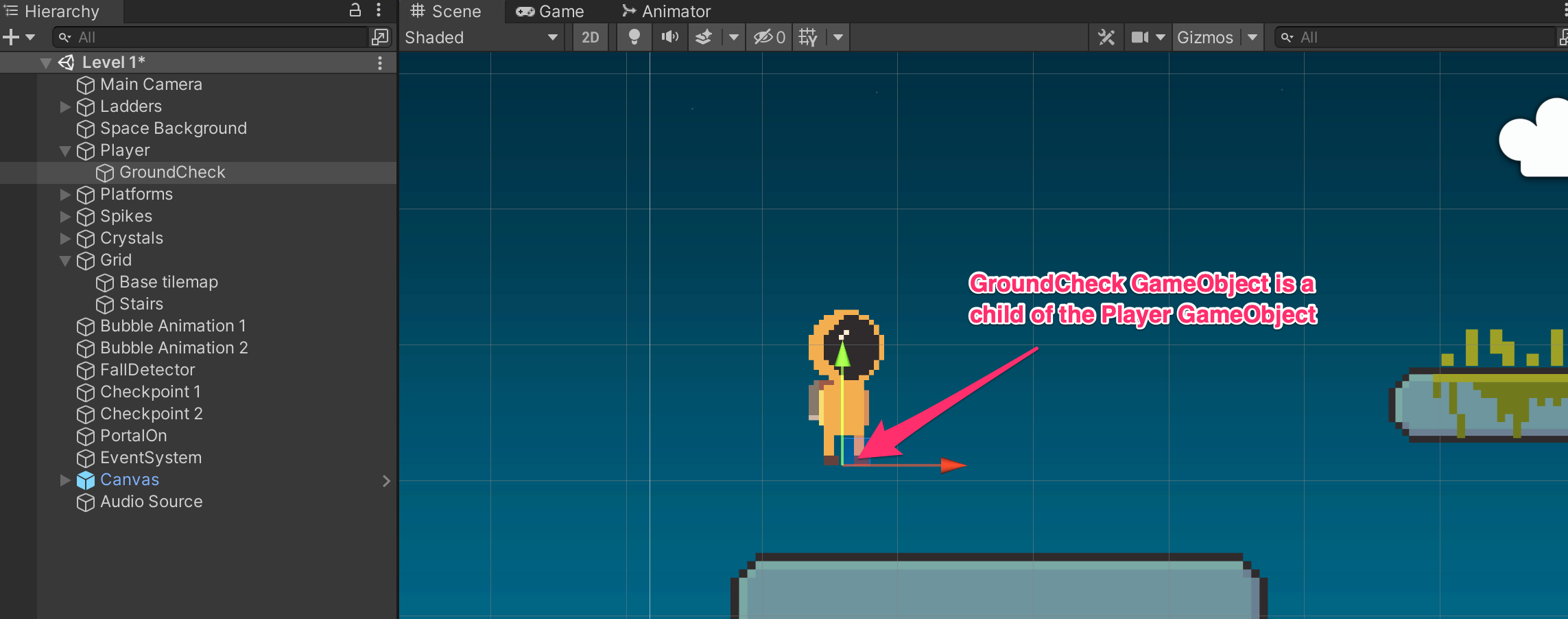Switch to the Animator tab
Screen dimensions: 1568x619
667,10
